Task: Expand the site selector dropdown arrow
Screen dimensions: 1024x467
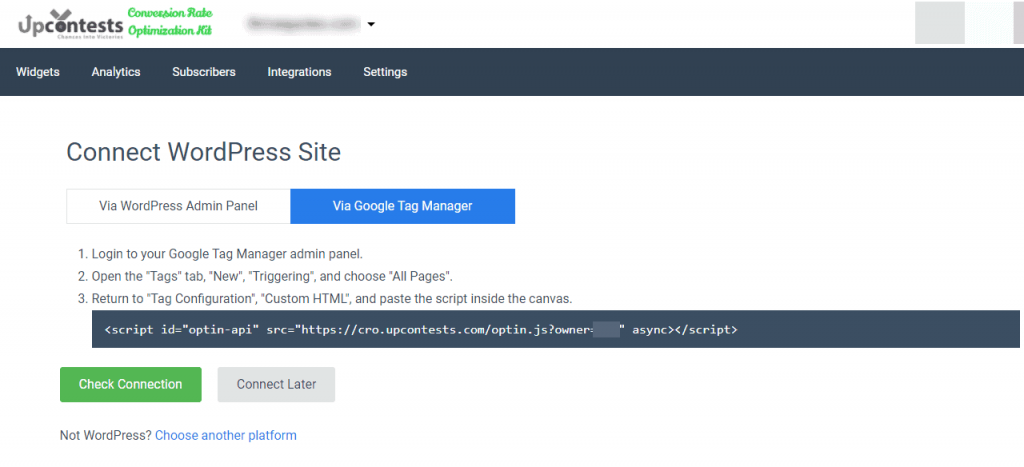Action: pos(371,24)
